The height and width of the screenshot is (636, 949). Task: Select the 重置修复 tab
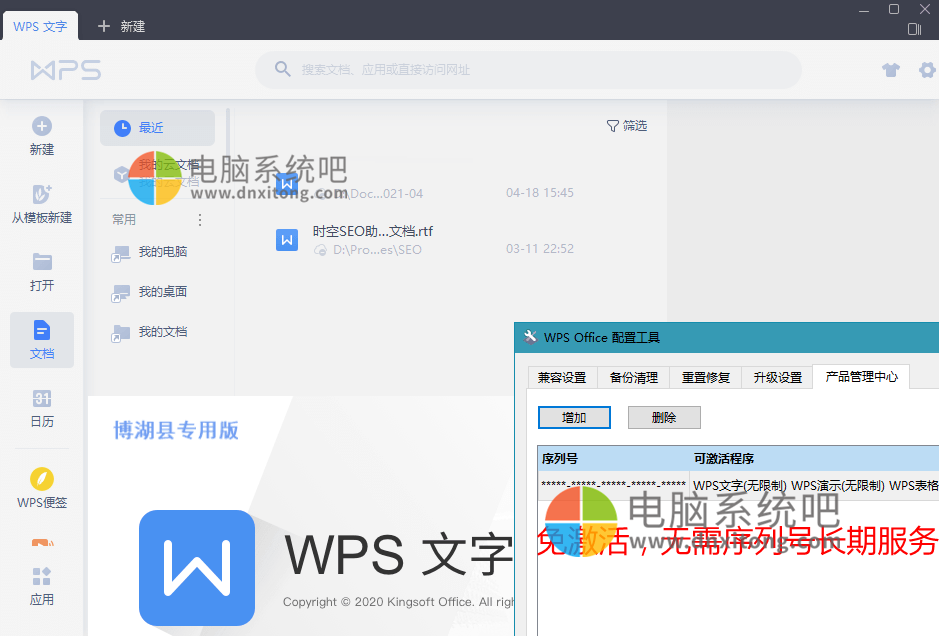[x=706, y=378]
